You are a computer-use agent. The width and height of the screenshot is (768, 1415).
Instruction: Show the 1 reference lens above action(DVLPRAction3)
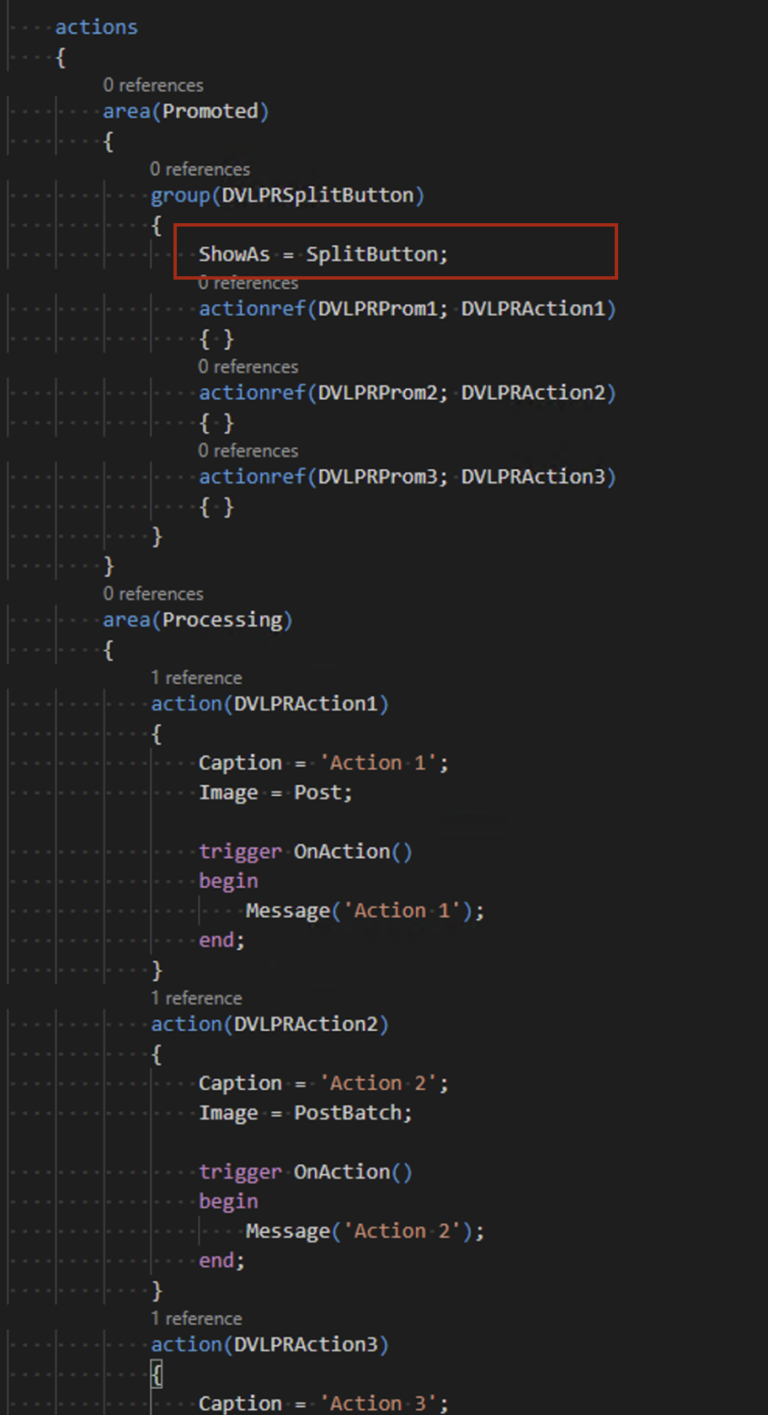tap(196, 1318)
